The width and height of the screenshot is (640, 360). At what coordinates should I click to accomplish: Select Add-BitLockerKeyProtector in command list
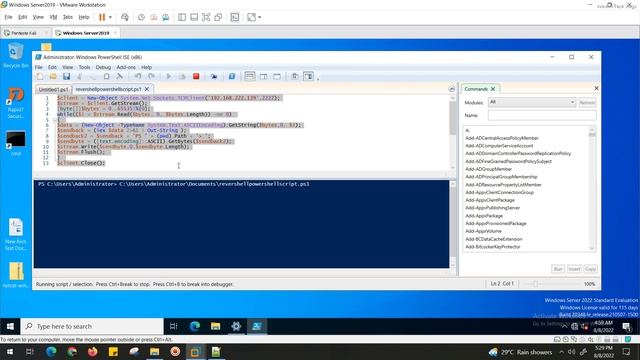point(493,247)
